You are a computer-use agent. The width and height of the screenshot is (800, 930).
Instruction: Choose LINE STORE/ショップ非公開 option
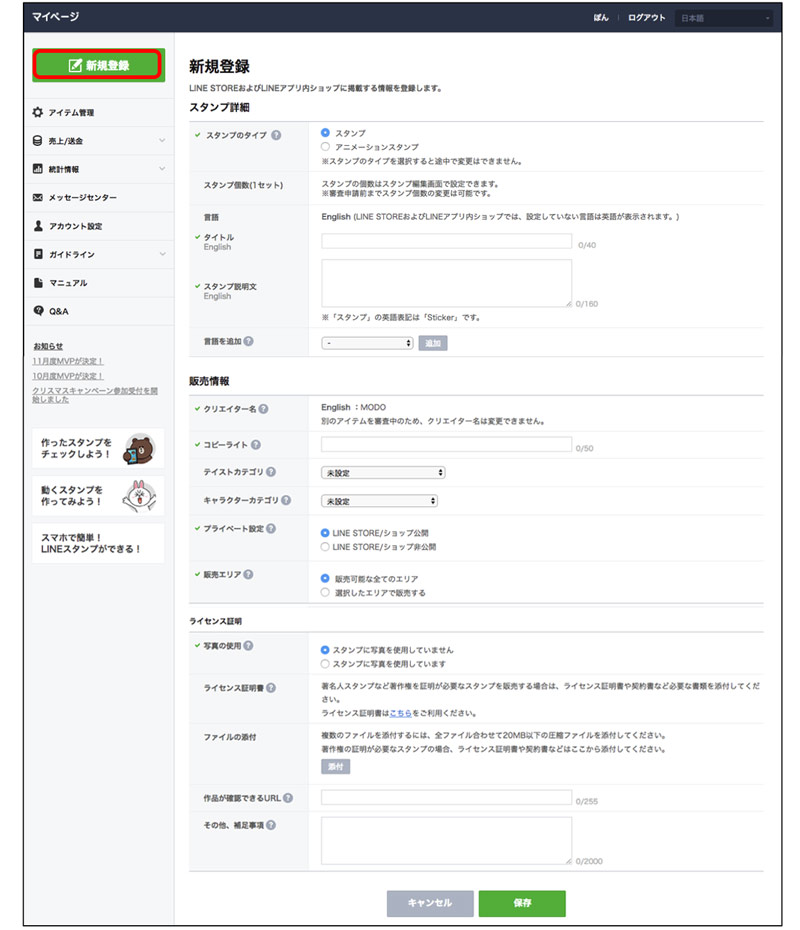click(x=325, y=547)
